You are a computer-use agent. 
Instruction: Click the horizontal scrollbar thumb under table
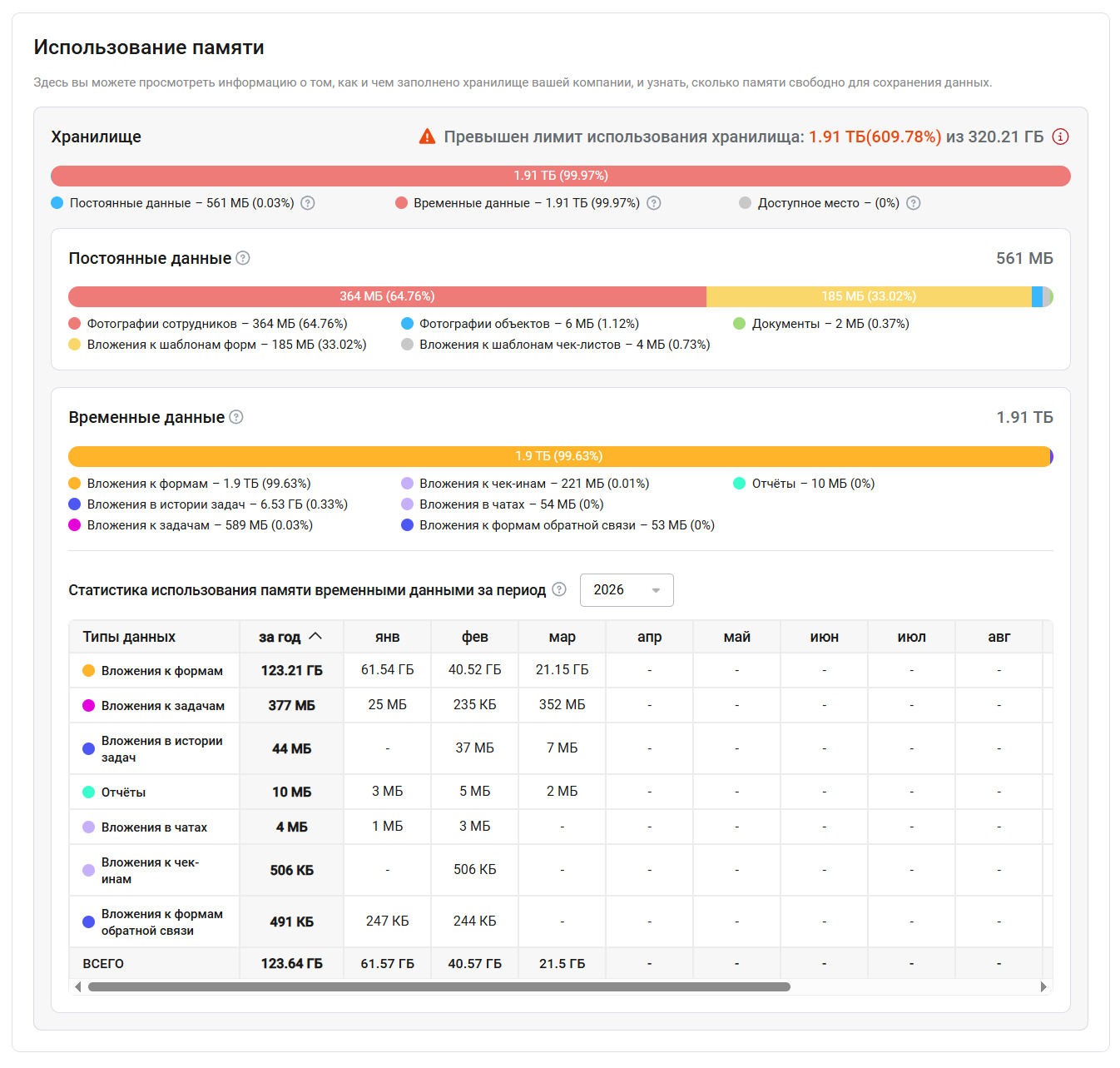coord(439,987)
